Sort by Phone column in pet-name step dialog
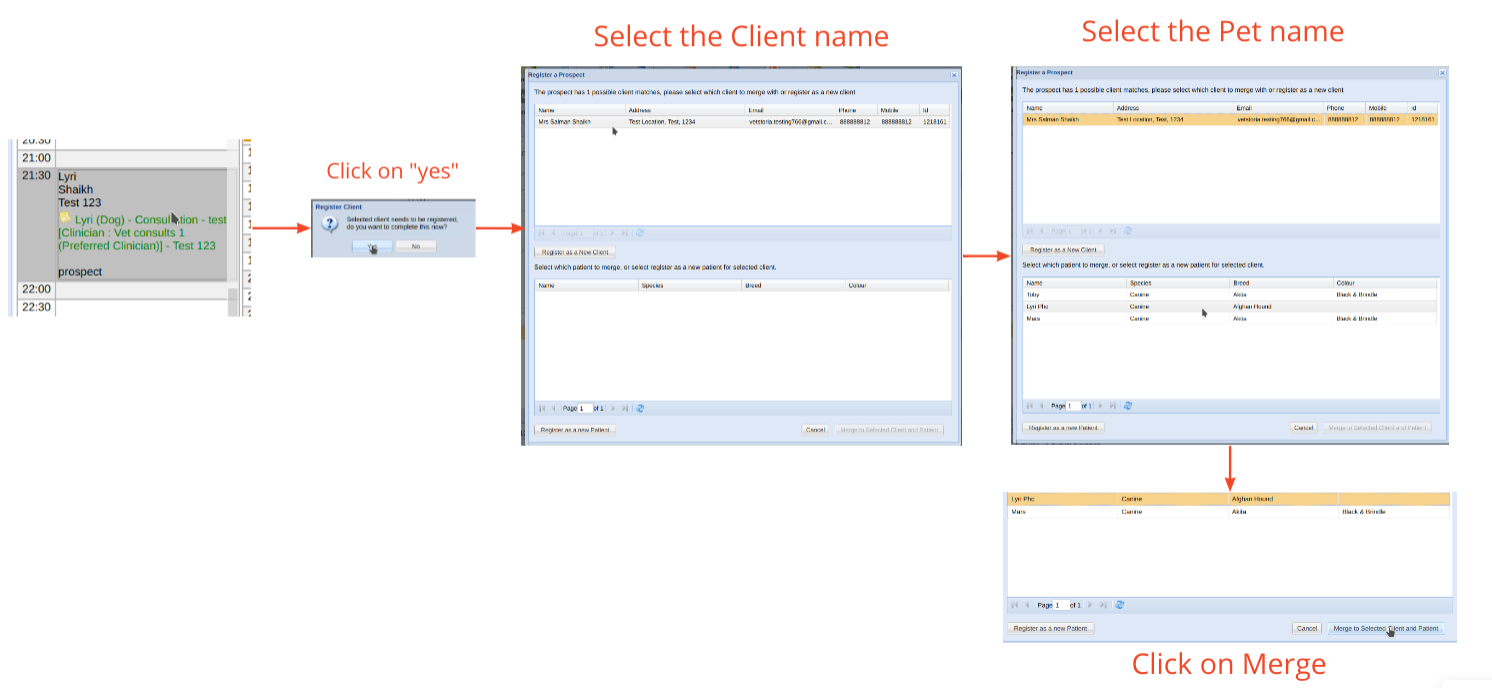This screenshot has height=688, width=1492. (x=1345, y=107)
